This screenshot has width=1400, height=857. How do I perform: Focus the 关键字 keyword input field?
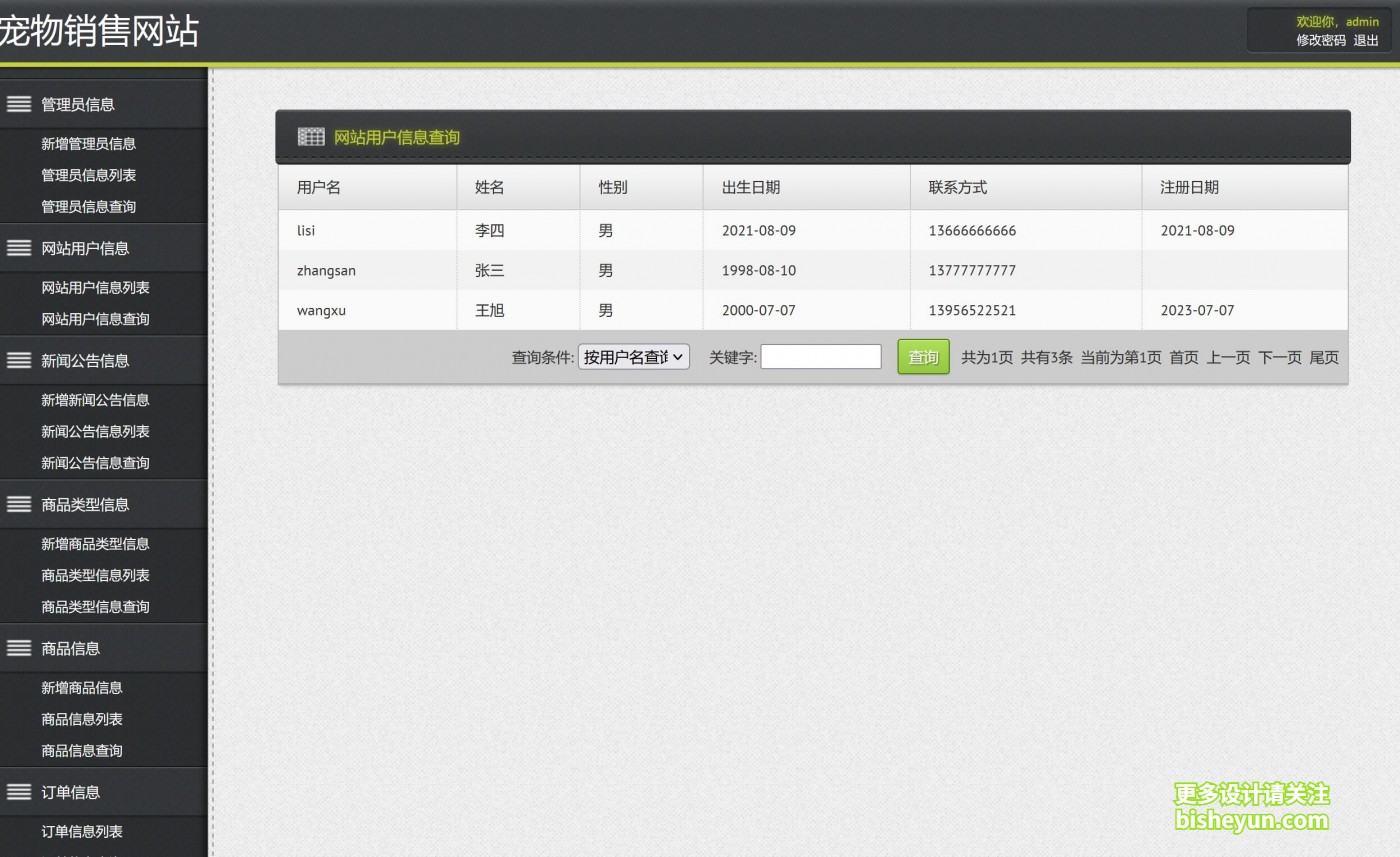click(x=821, y=357)
